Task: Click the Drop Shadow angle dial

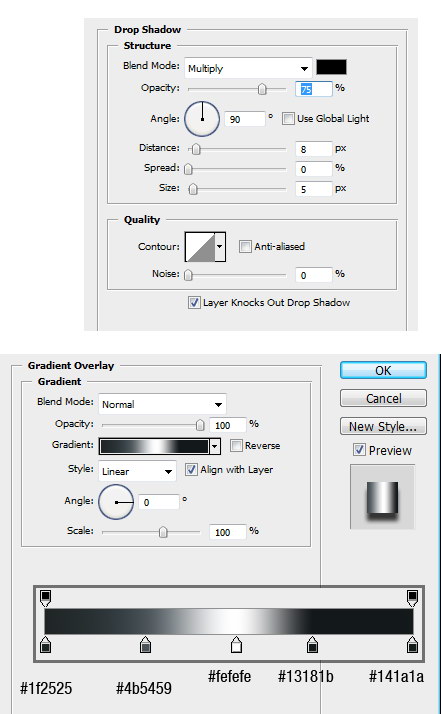Action: tap(202, 119)
